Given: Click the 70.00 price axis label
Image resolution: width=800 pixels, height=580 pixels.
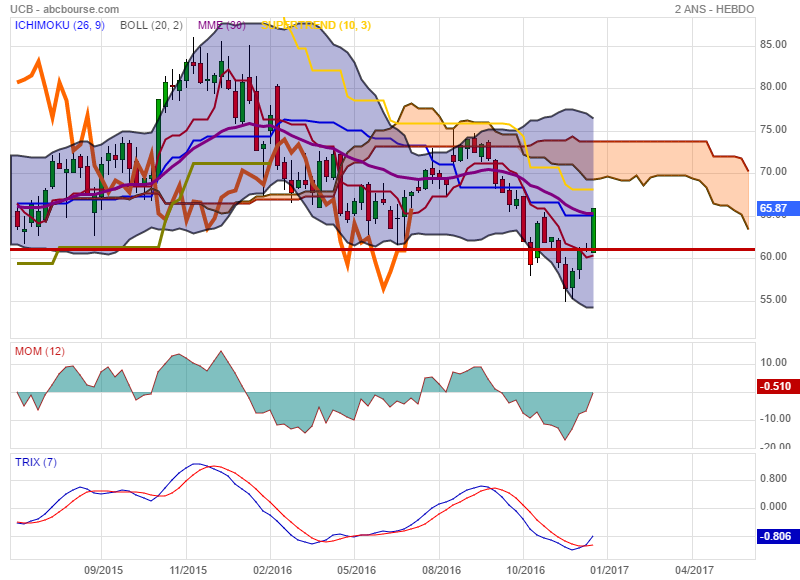Looking at the screenshot, I should pos(773,171).
